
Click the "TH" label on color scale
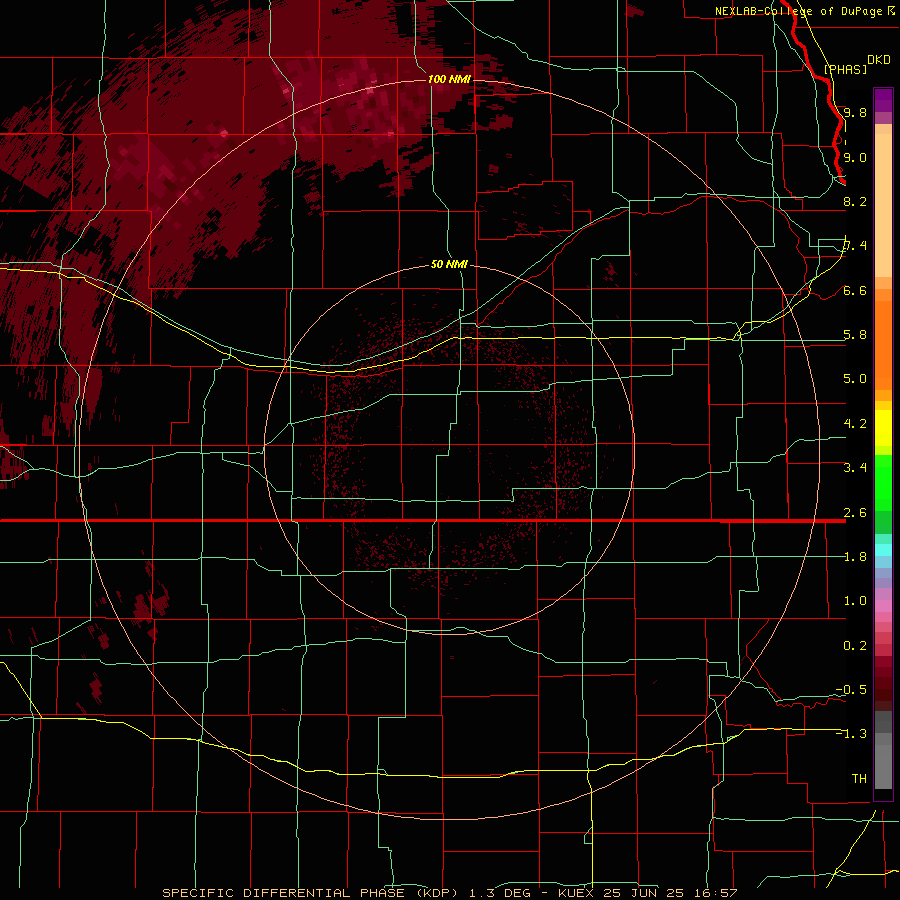859,778
